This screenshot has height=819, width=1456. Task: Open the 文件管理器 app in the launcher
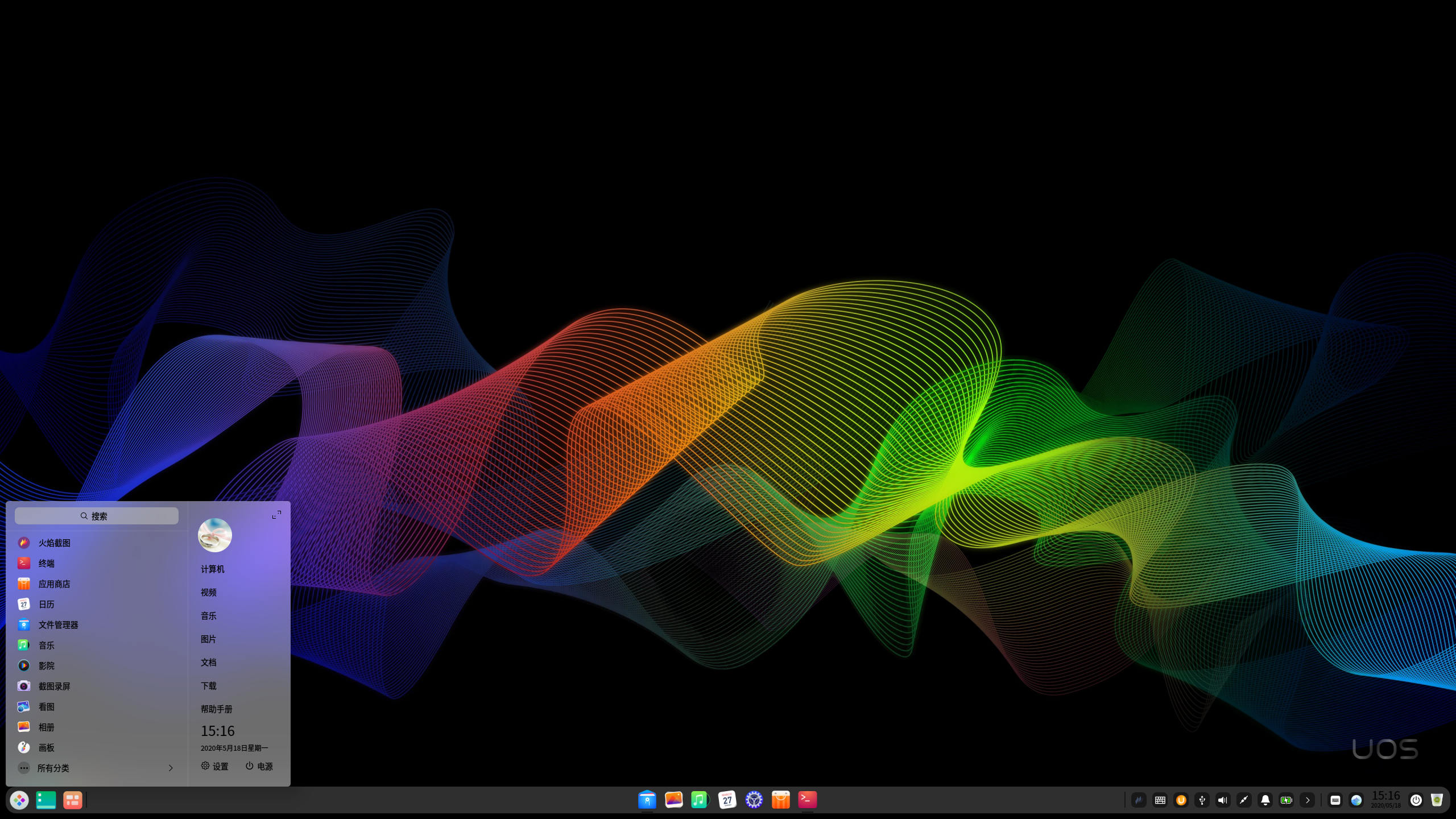click(x=59, y=624)
